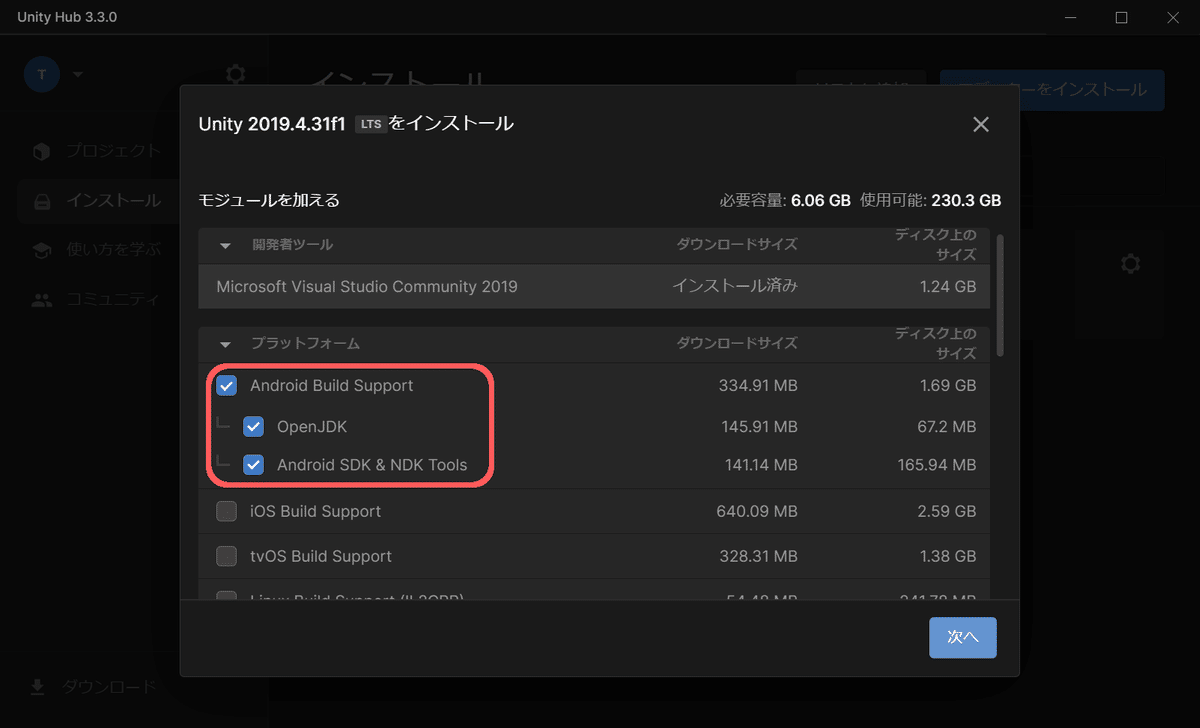Open the installed editor's gear icon
The image size is (1200, 728).
(x=1131, y=264)
